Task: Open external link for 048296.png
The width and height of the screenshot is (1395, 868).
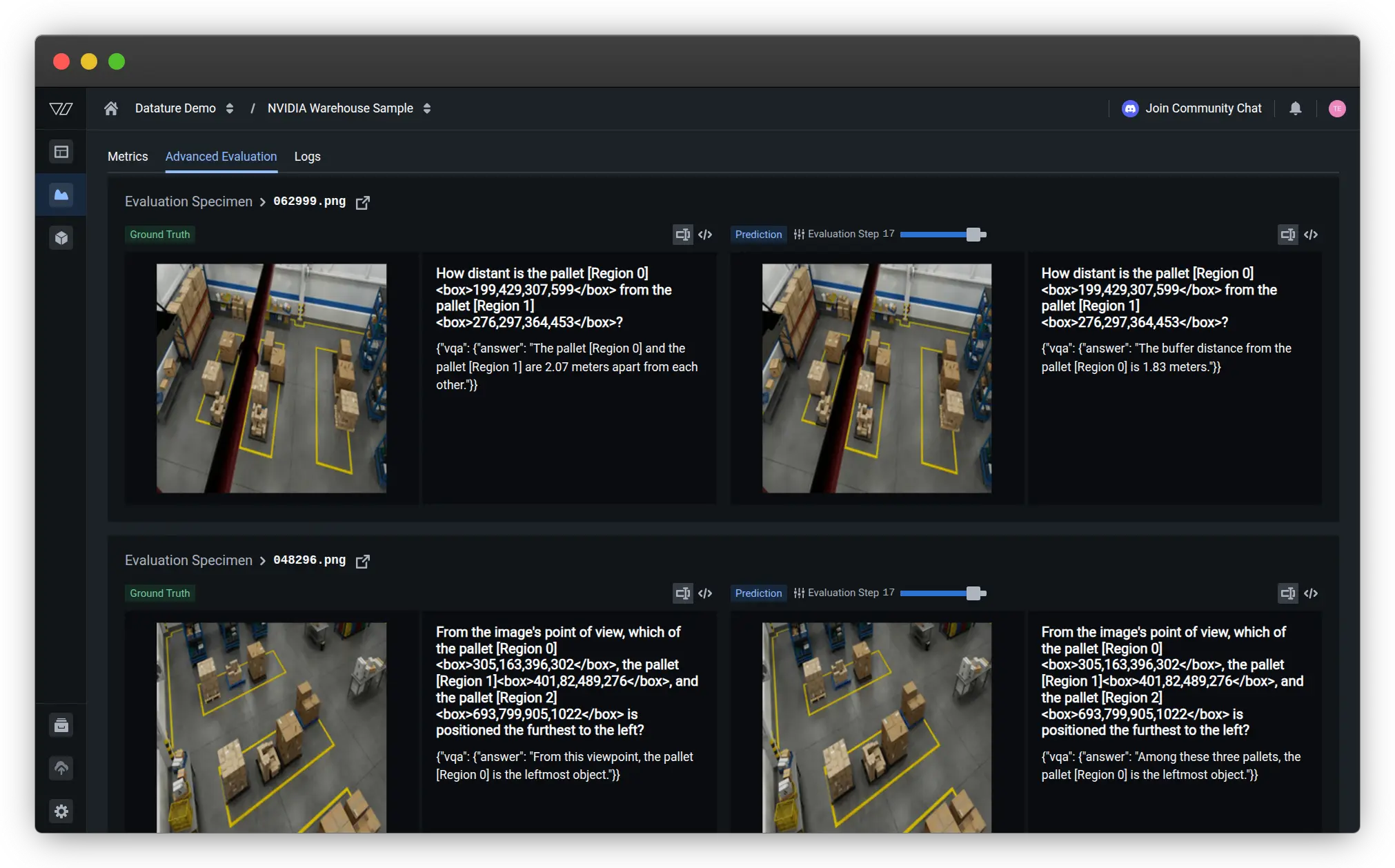Action: point(363,561)
